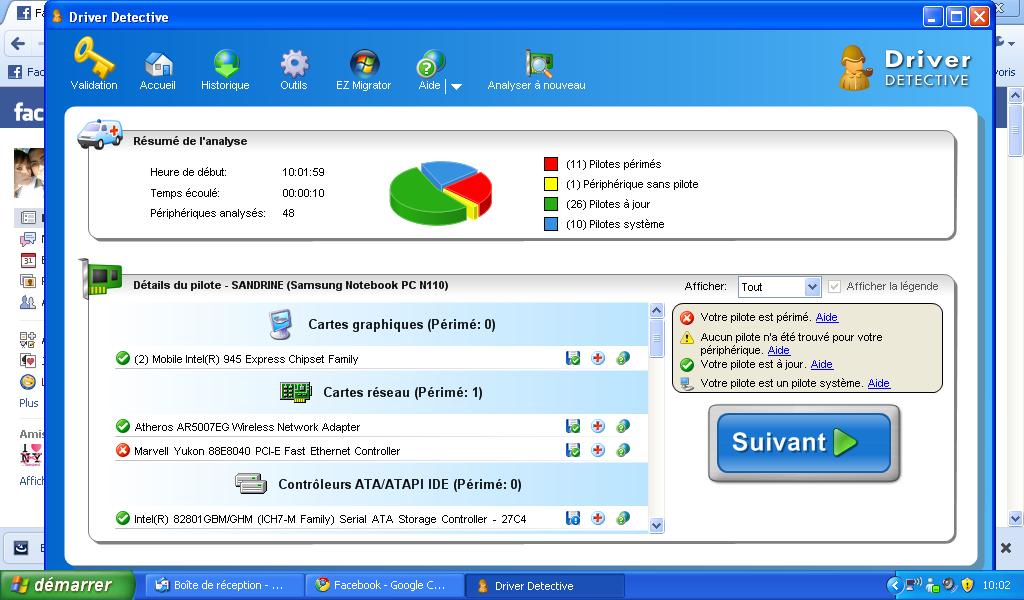Click the blue Pilotes système swatch

pos(551,224)
